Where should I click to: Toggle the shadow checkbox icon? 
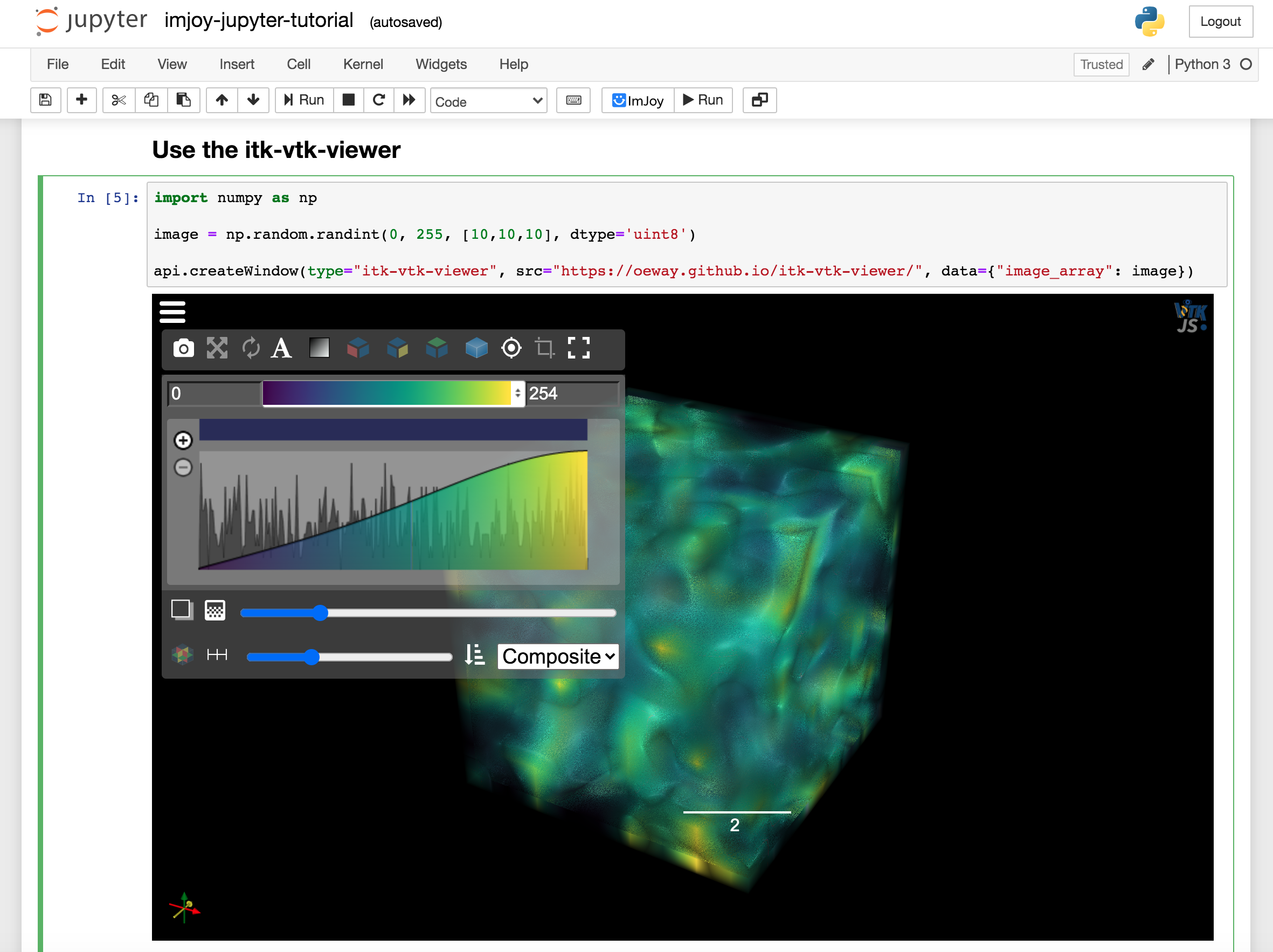(x=181, y=610)
